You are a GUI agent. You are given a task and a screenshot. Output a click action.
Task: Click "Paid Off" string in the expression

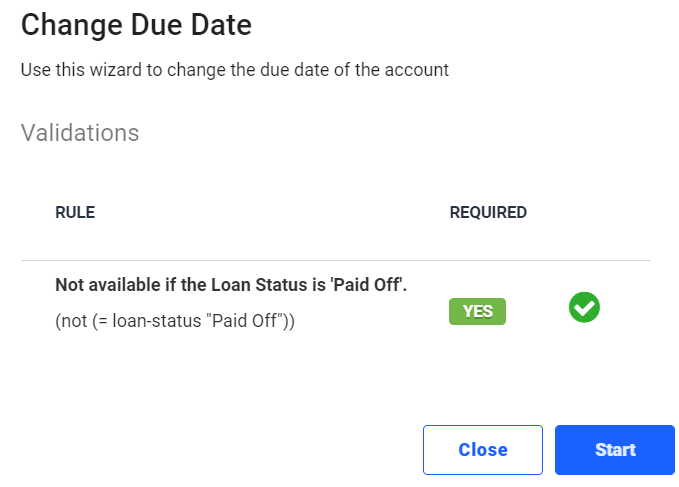(x=245, y=321)
